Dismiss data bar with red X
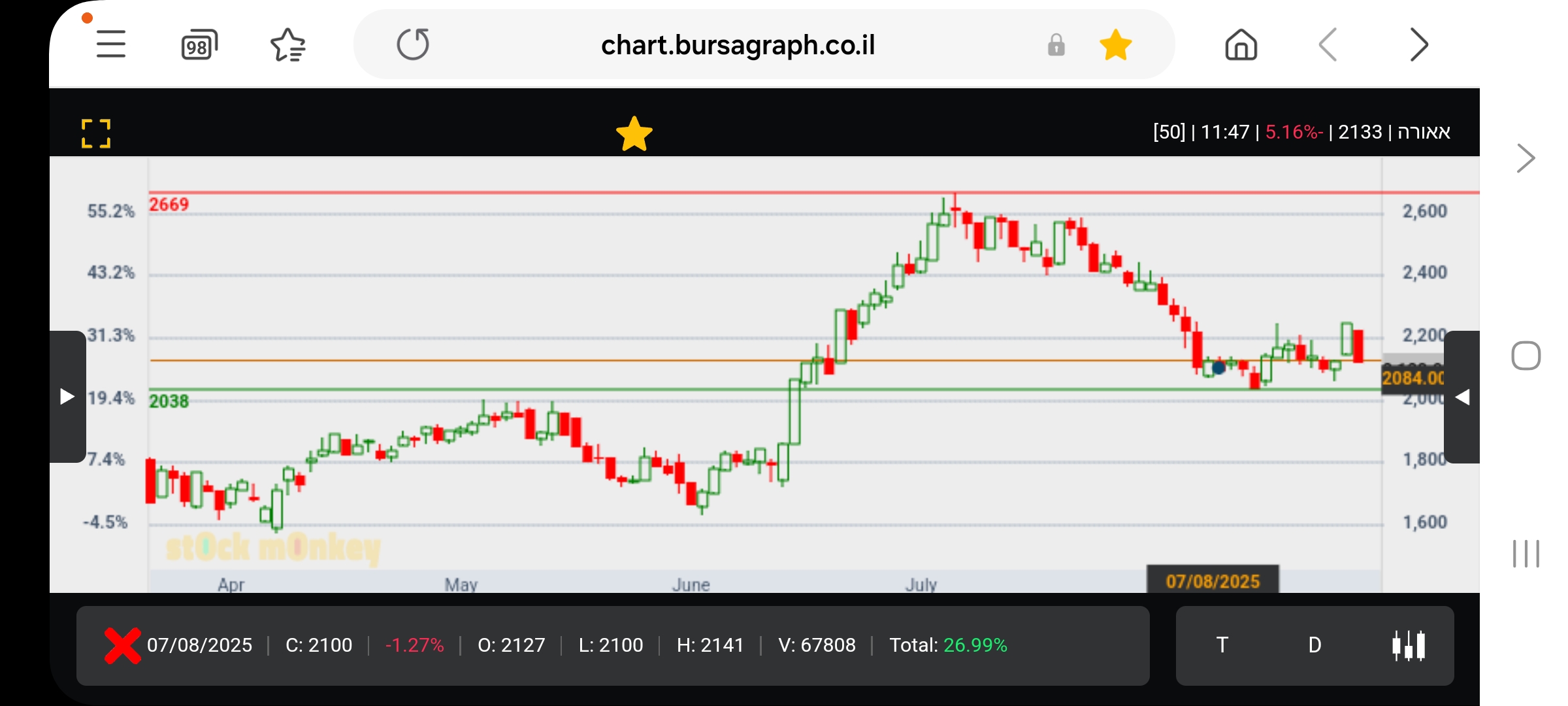 click(x=122, y=645)
